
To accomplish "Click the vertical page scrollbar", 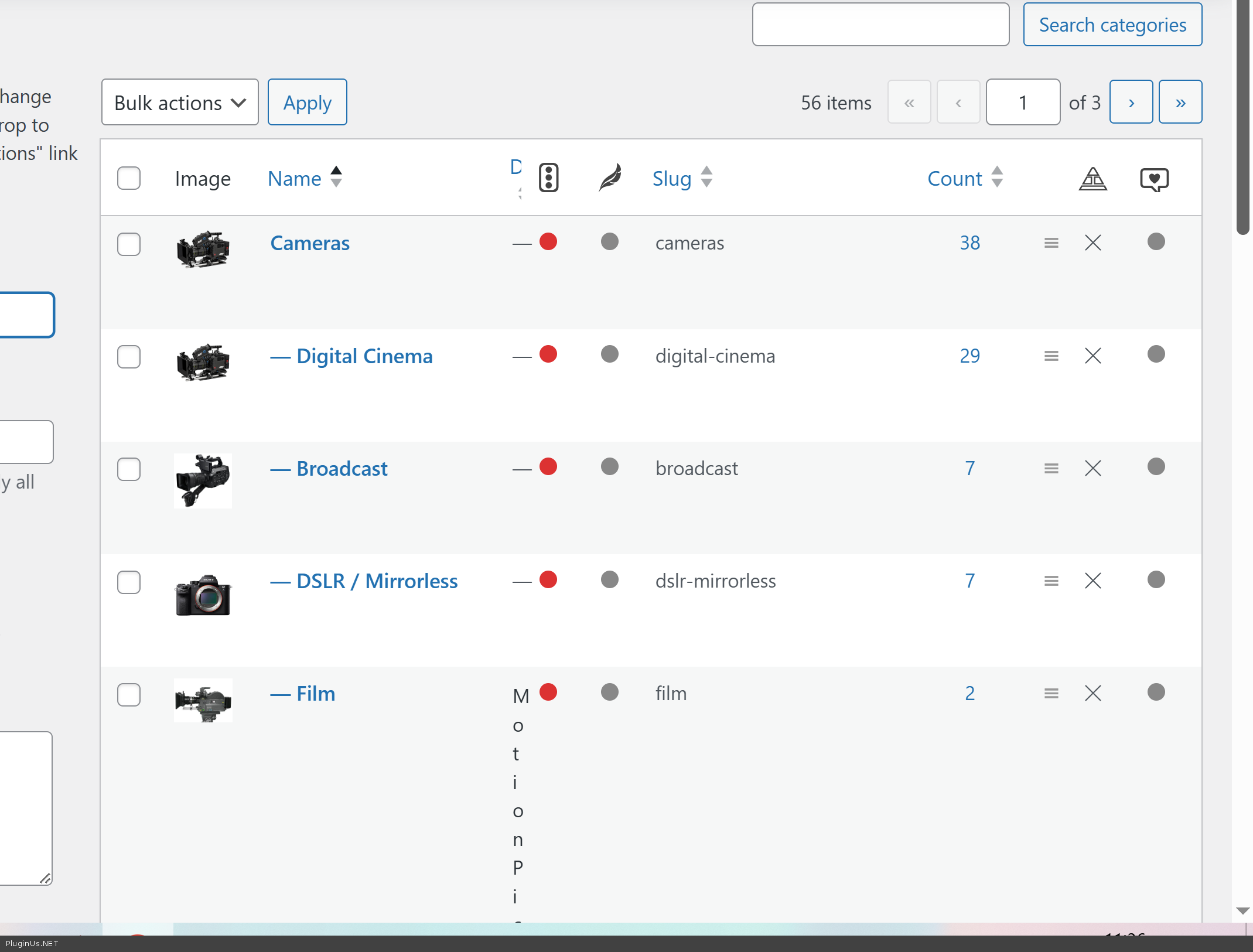I will tap(1242, 117).
